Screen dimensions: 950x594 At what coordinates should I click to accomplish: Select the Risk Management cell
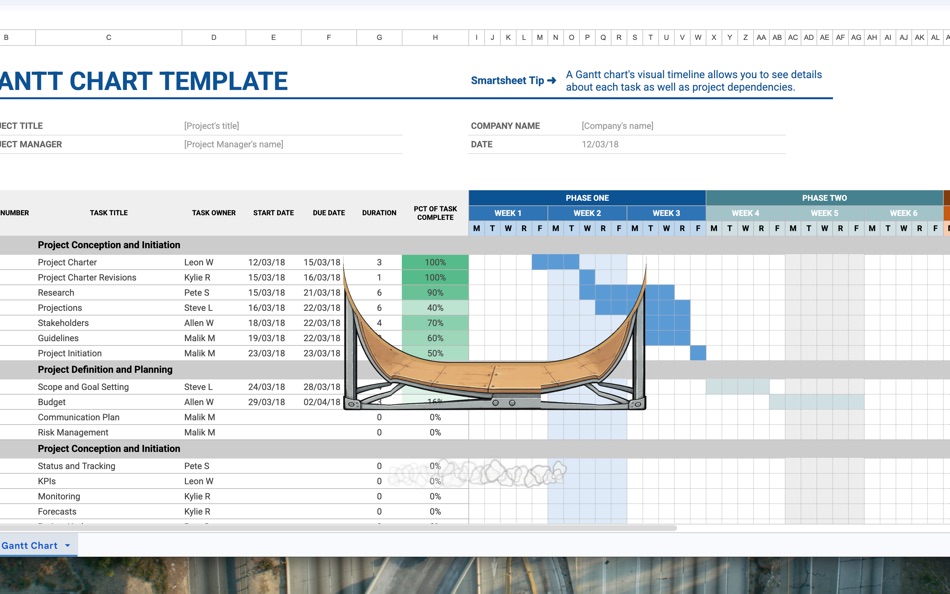point(73,432)
